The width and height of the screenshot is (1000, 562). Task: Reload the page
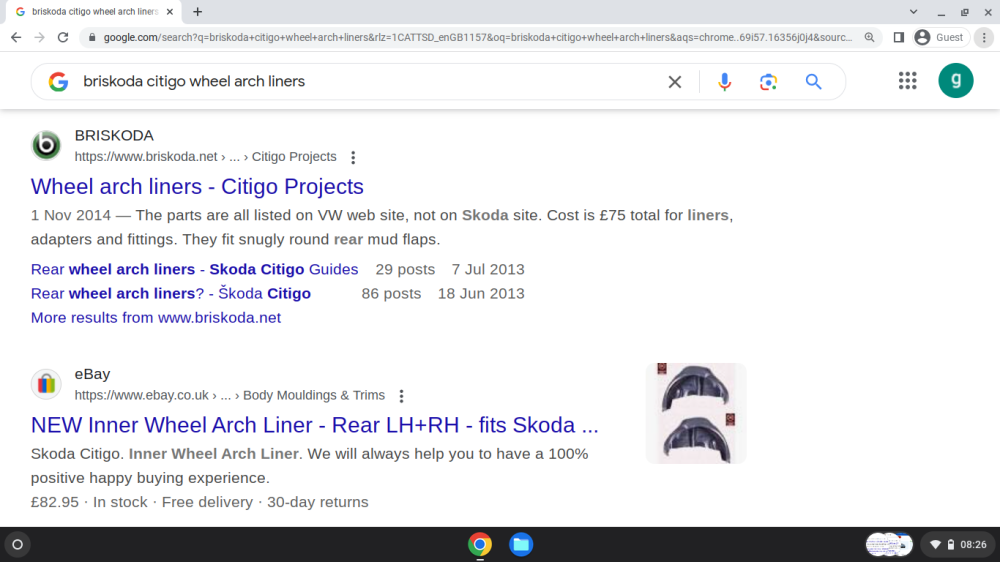pyautogui.click(x=62, y=38)
